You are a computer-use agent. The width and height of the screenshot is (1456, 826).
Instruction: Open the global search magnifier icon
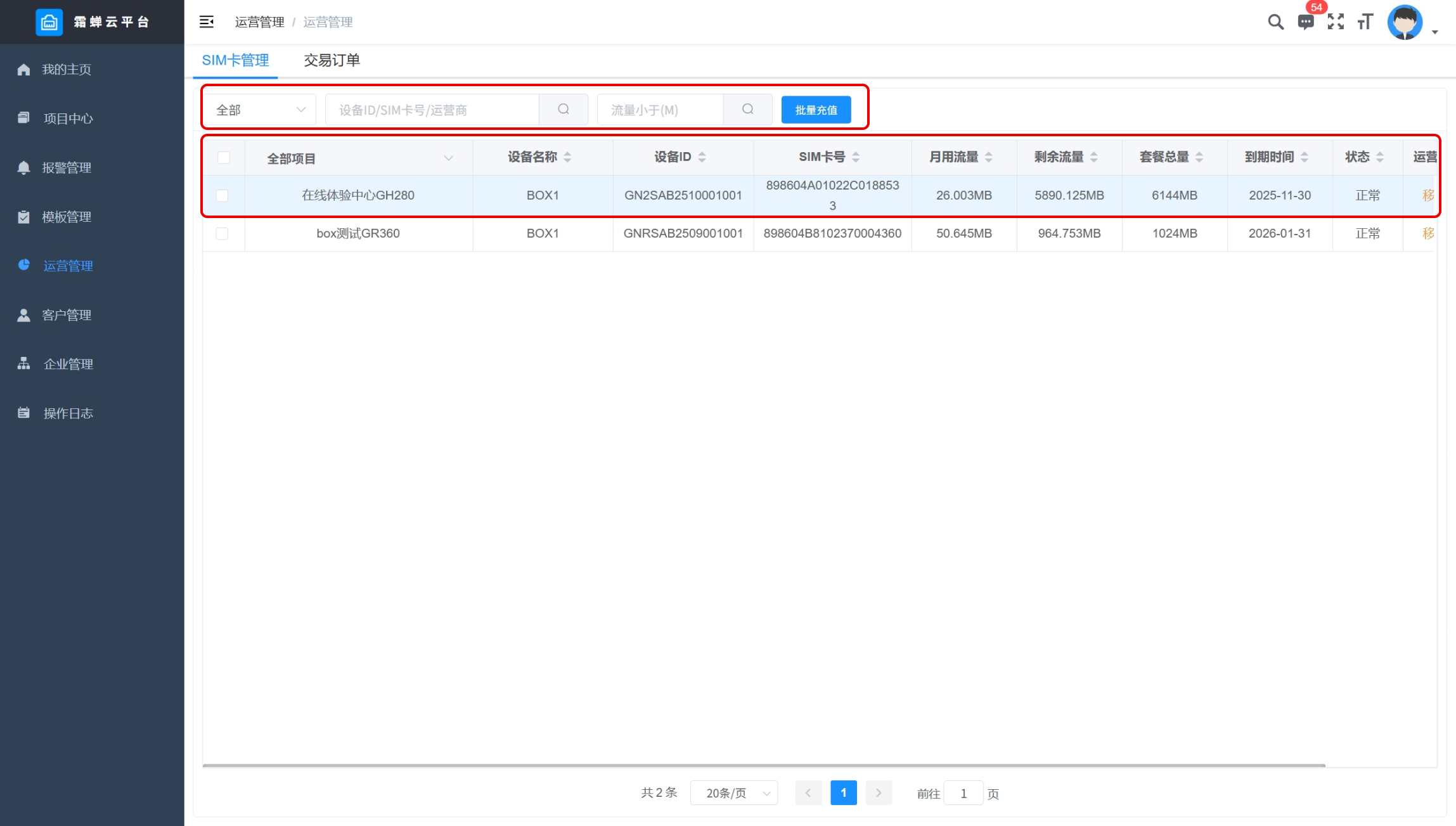click(1275, 22)
